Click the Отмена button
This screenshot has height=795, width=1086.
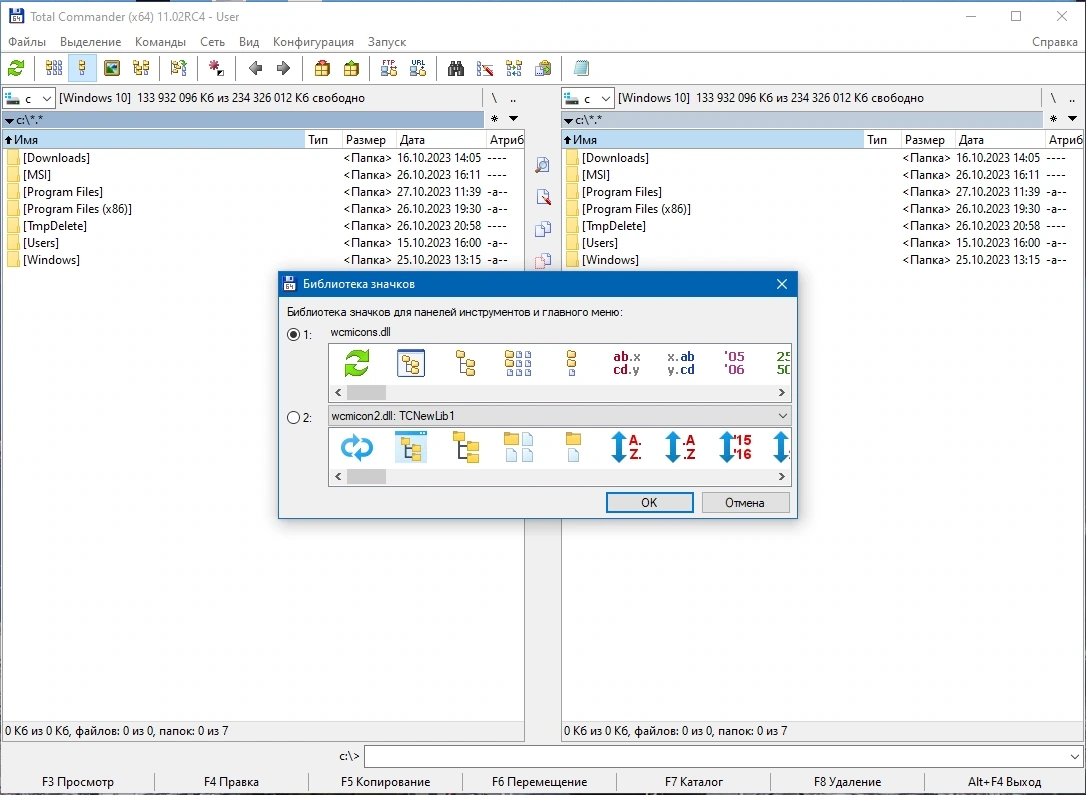click(x=745, y=503)
